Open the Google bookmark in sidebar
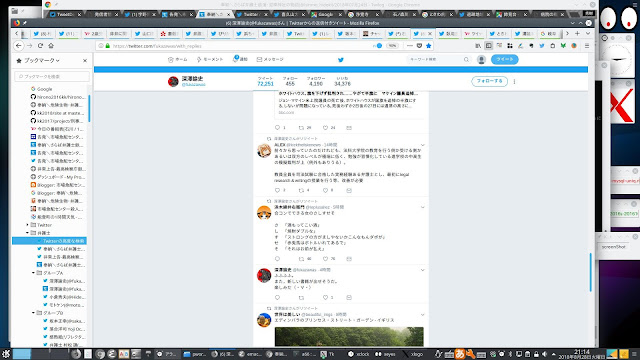 click(x=44, y=89)
